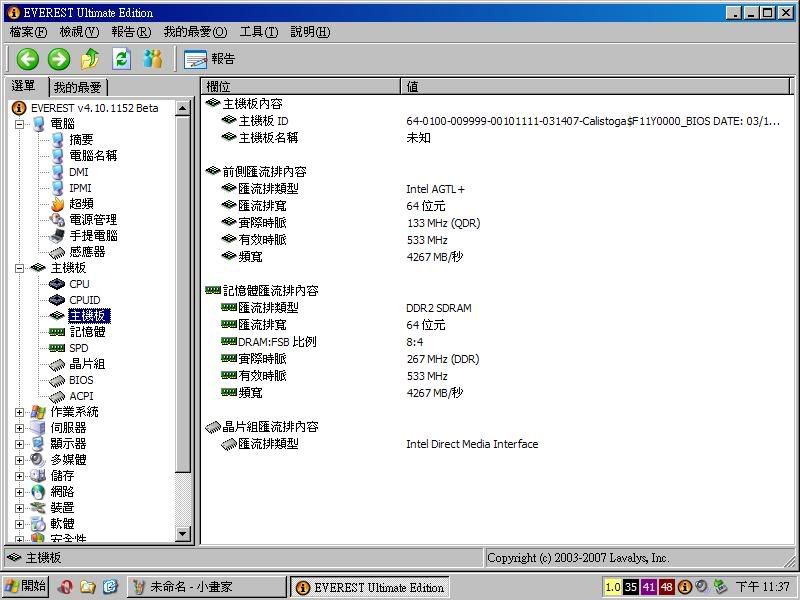This screenshot has height=600, width=800.
Task: Select 電腦名稱 in the tree
Action: tap(93, 156)
